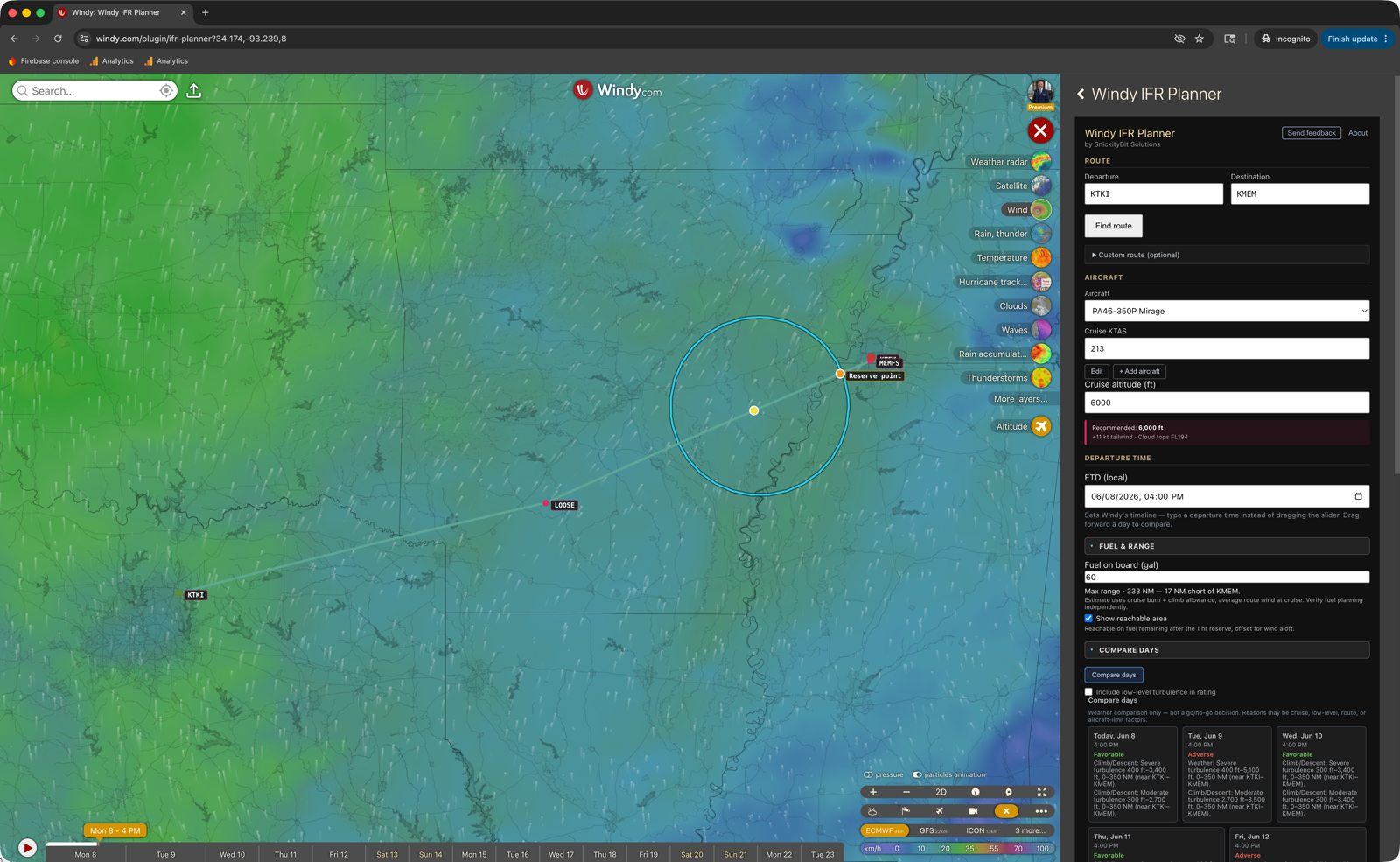The width and height of the screenshot is (1400, 862).
Task: Click the share/upload icon beside search
Action: pos(194,90)
